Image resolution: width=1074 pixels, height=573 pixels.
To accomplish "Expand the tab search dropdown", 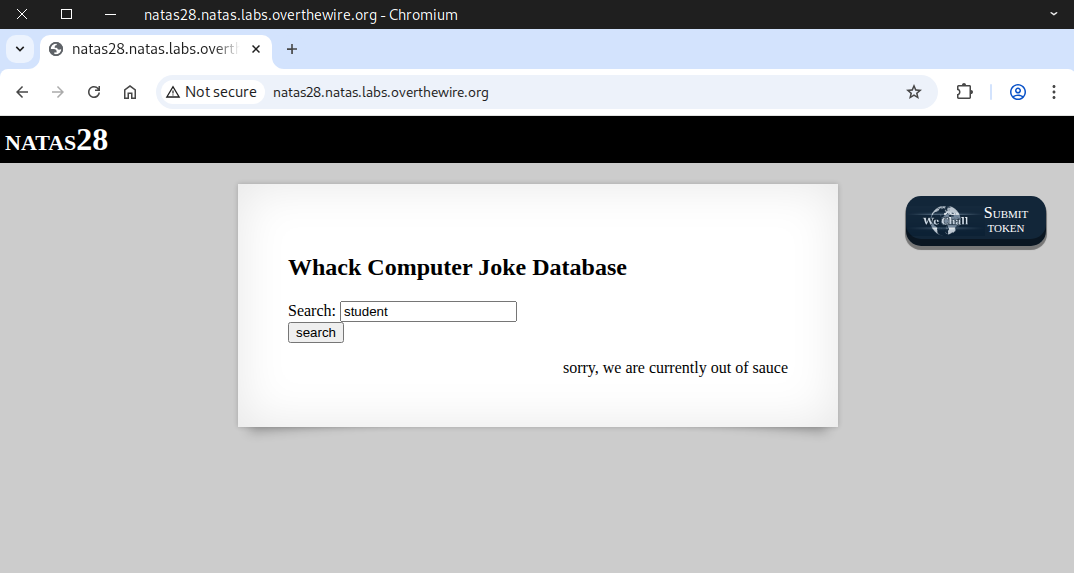I will tap(19, 49).
